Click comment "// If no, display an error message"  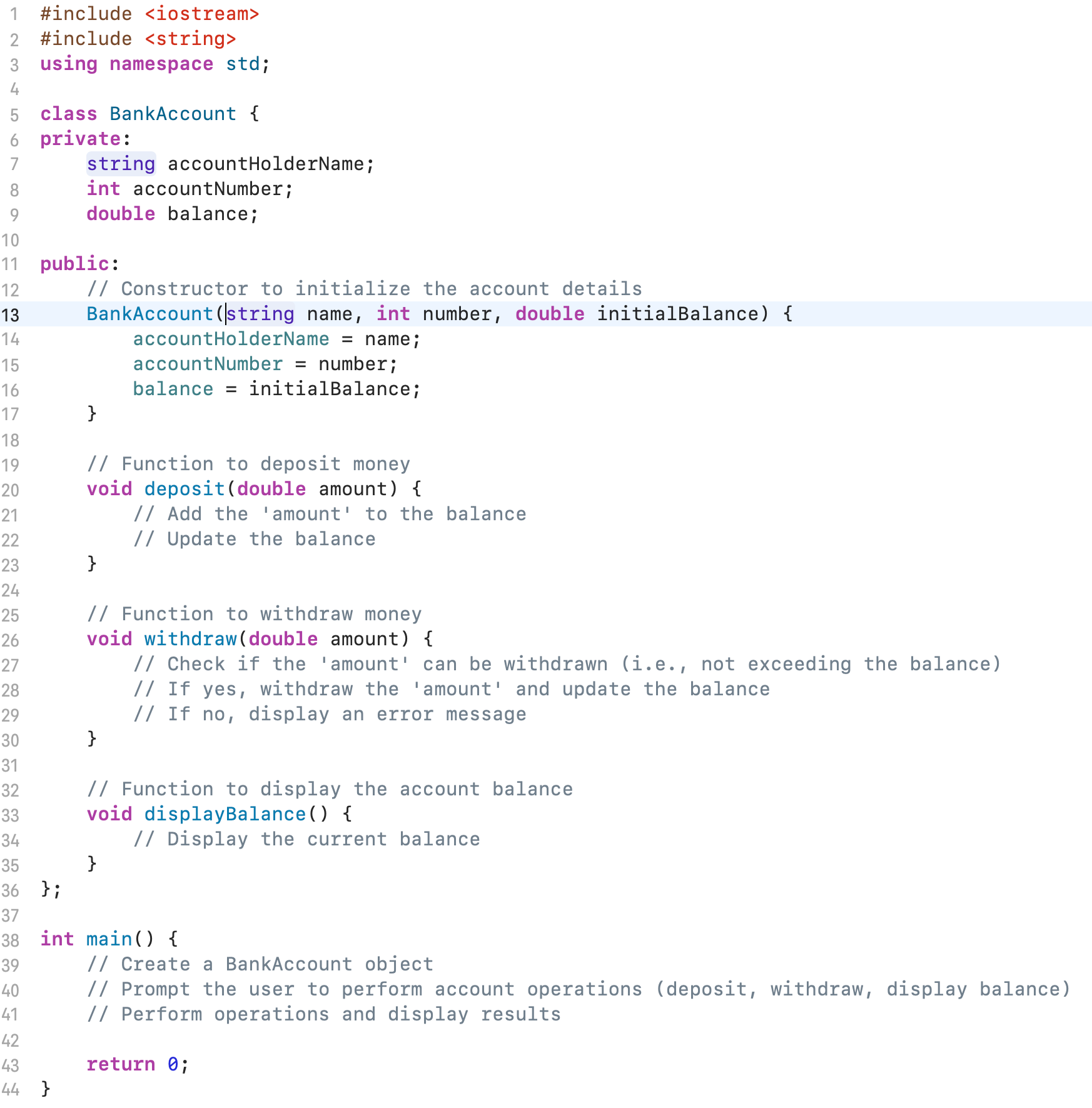[x=330, y=714]
